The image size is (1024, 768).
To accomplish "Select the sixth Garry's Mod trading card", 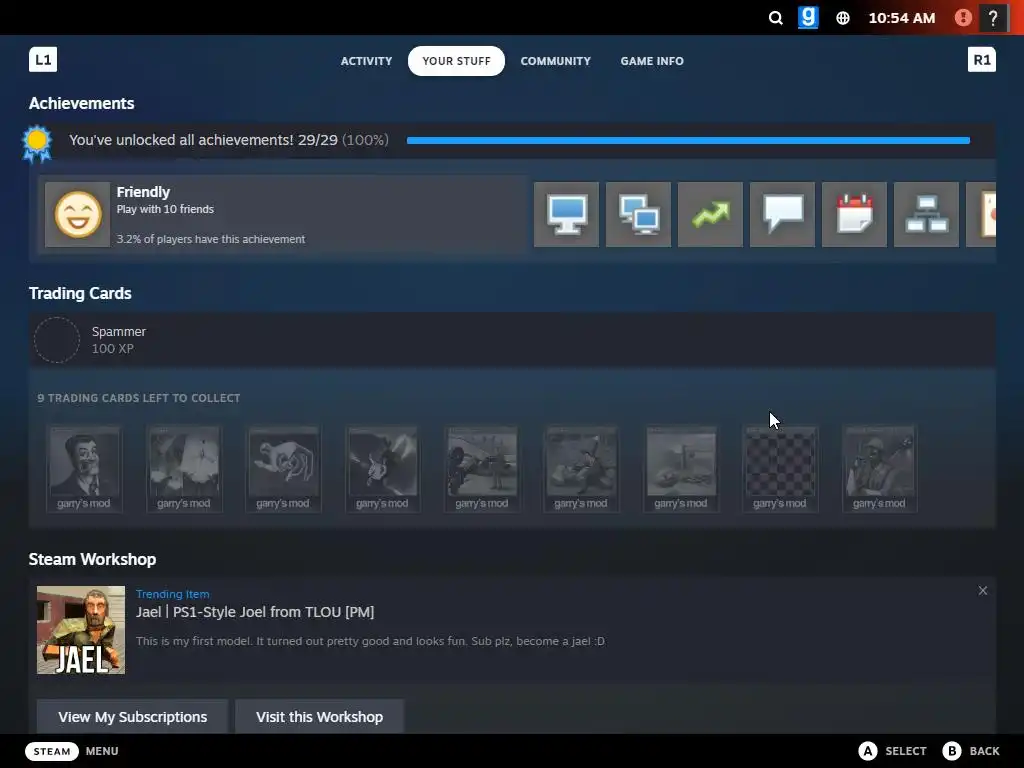I will click(581, 469).
